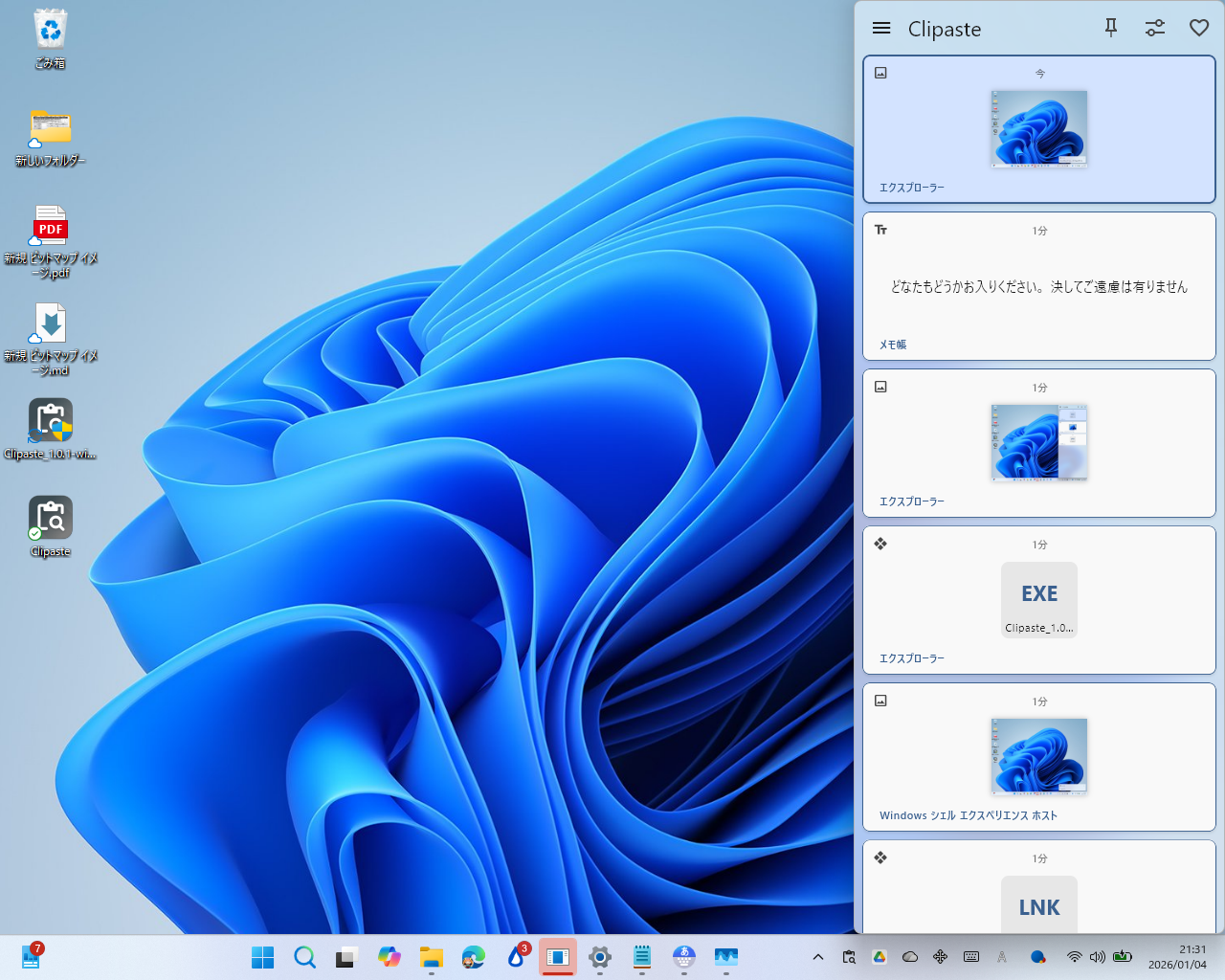Screen dimensions: 1225x980
Task: Open Clipaste filter options icon
Action: [x=1154, y=28]
